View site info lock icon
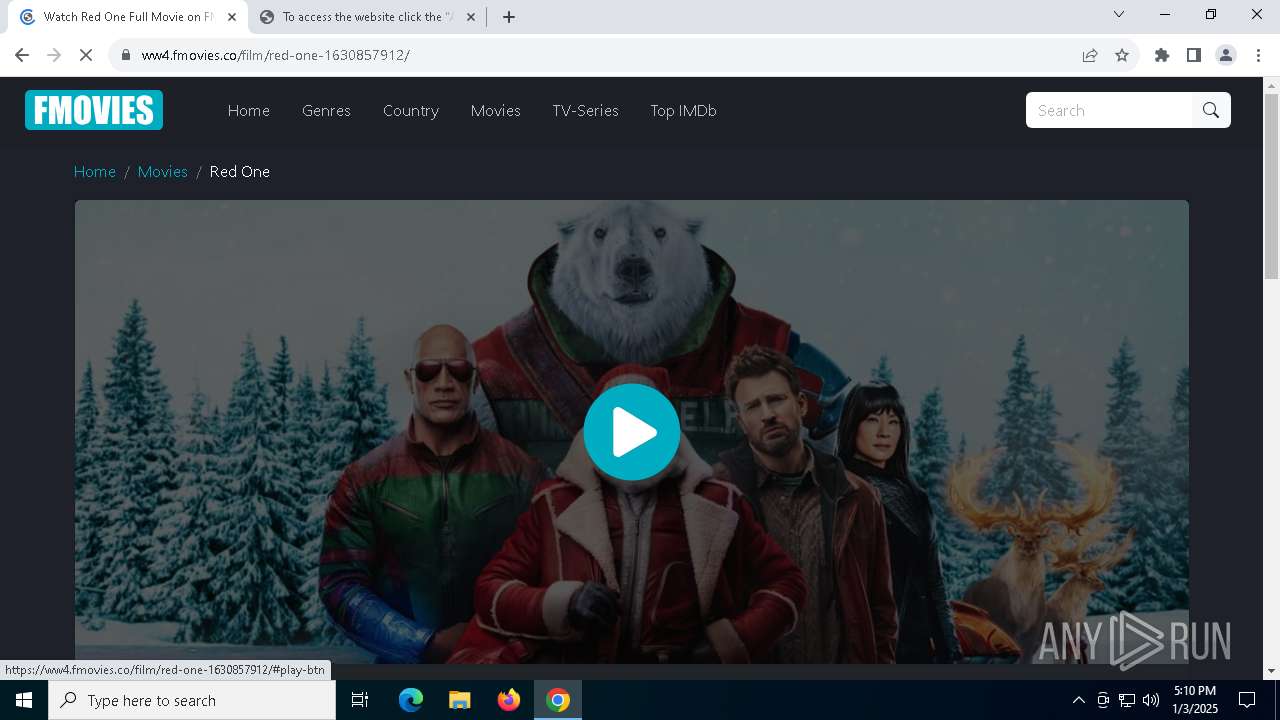 point(126,55)
